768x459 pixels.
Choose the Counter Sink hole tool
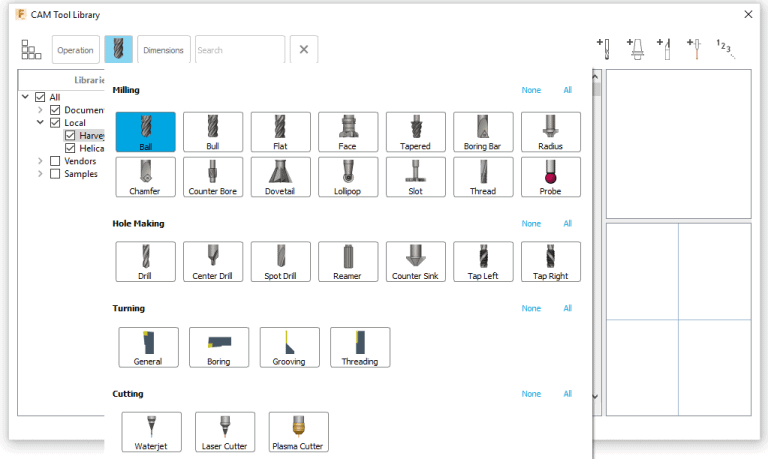(415, 261)
